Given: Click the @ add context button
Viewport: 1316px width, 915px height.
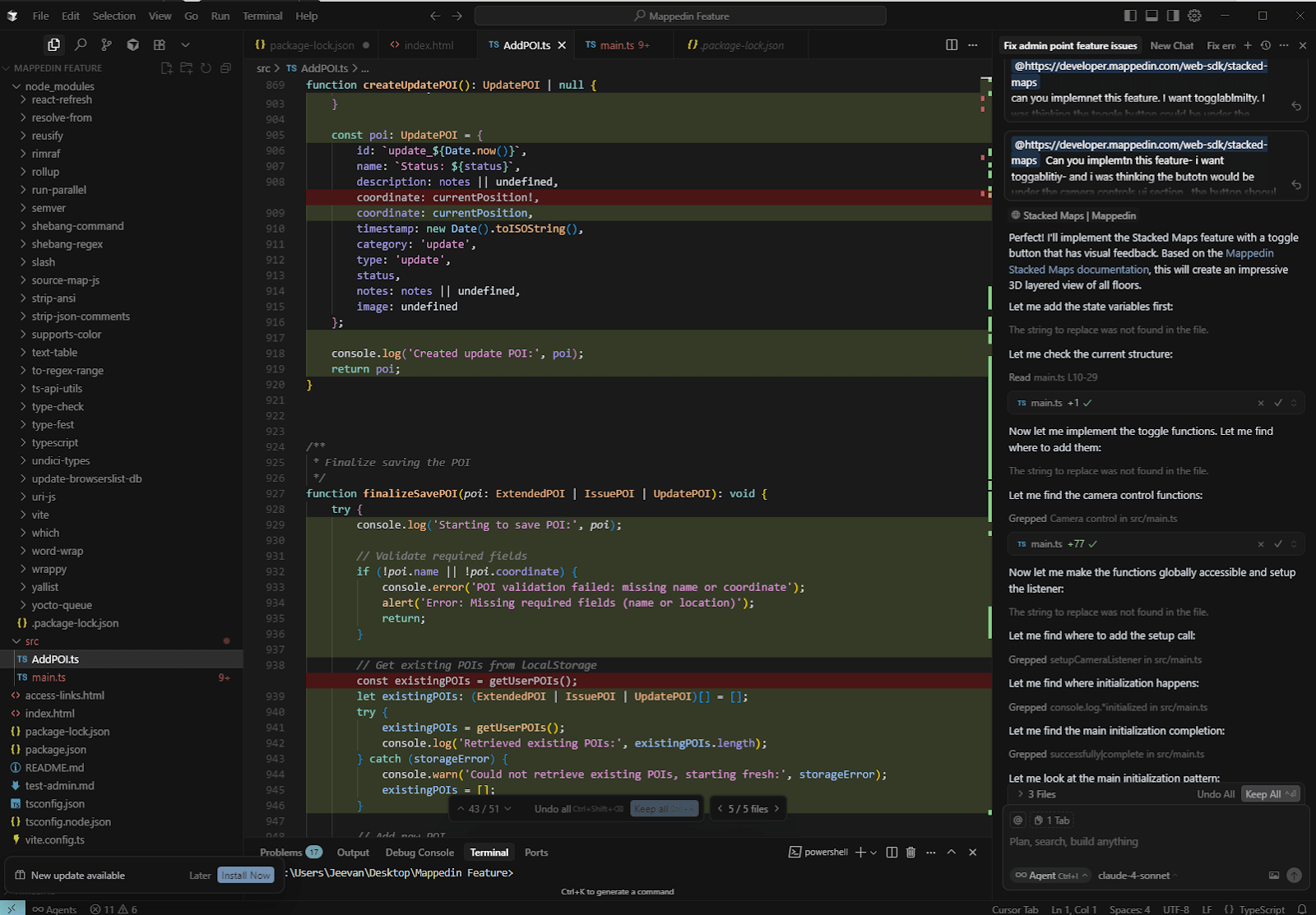Looking at the screenshot, I should (x=1018, y=820).
